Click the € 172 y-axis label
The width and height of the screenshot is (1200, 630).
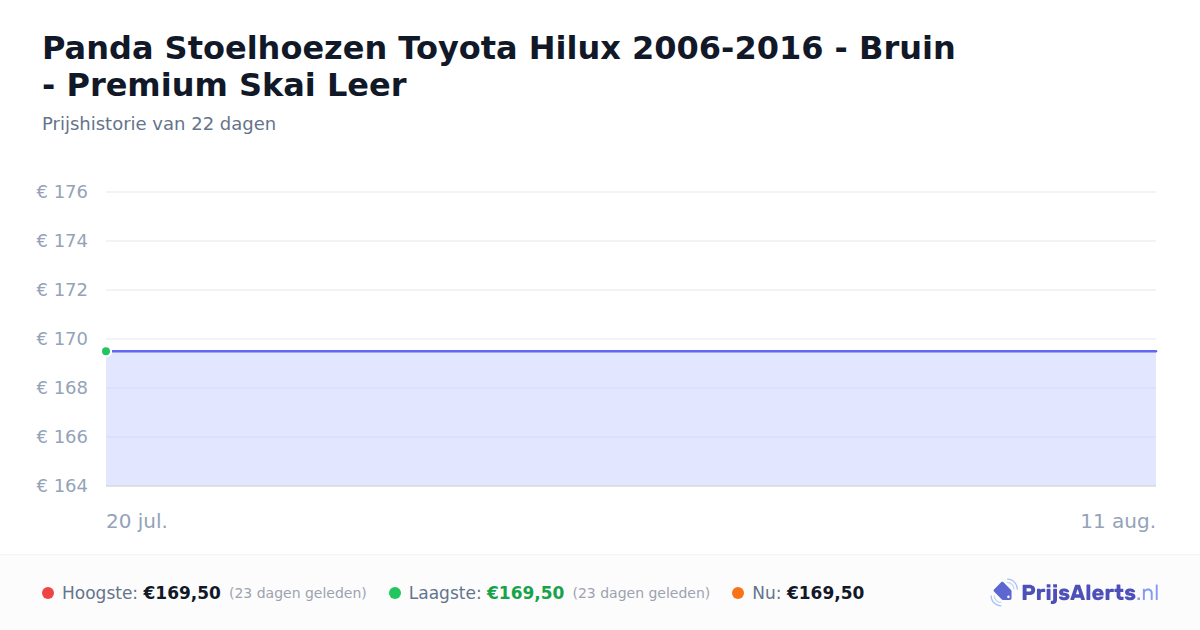[x=62, y=290]
